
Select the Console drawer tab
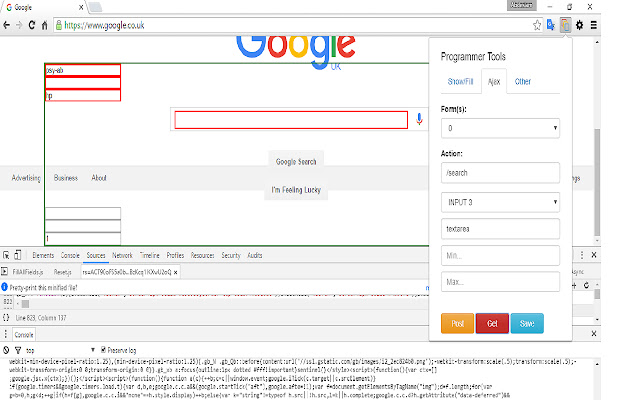click(24, 335)
